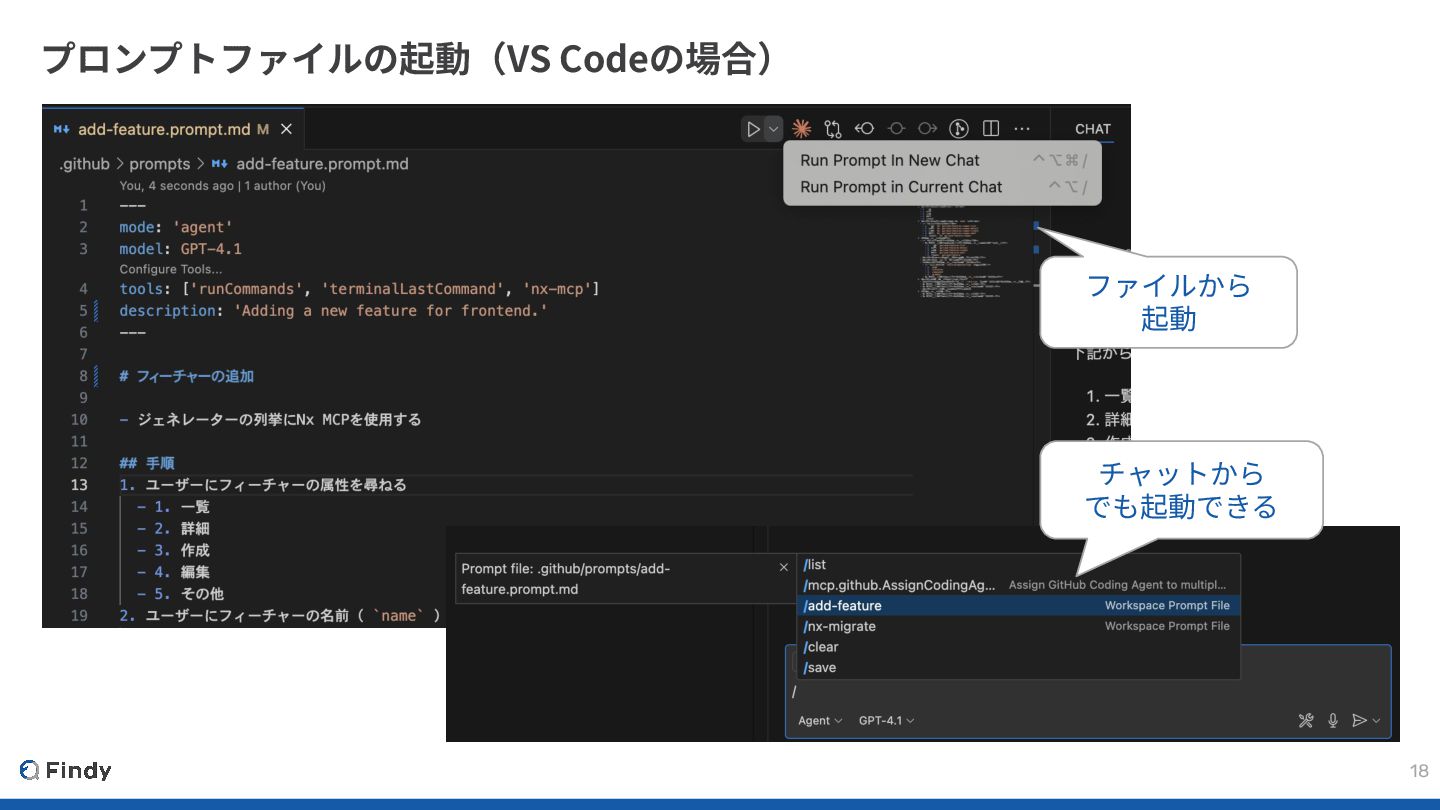Open the dropdown arrow beside Run Prompt
Viewport: 1440px width, 810px height.
point(773,128)
